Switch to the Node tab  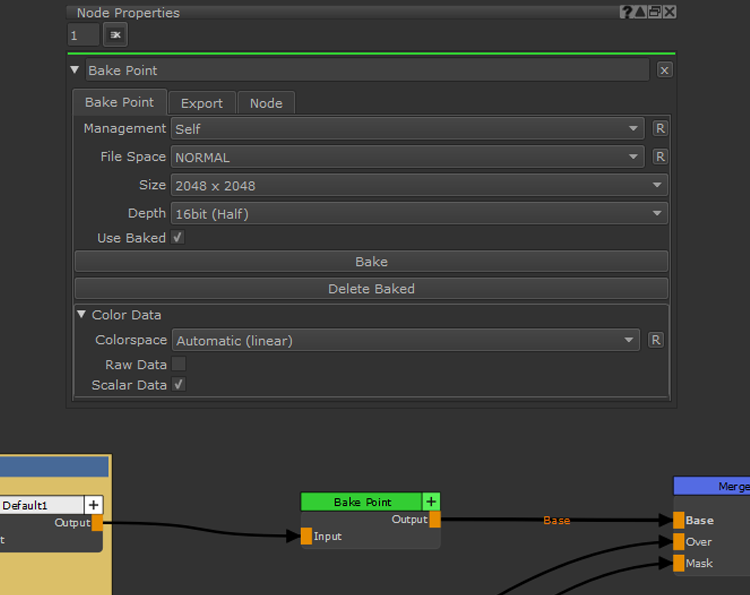(266, 103)
